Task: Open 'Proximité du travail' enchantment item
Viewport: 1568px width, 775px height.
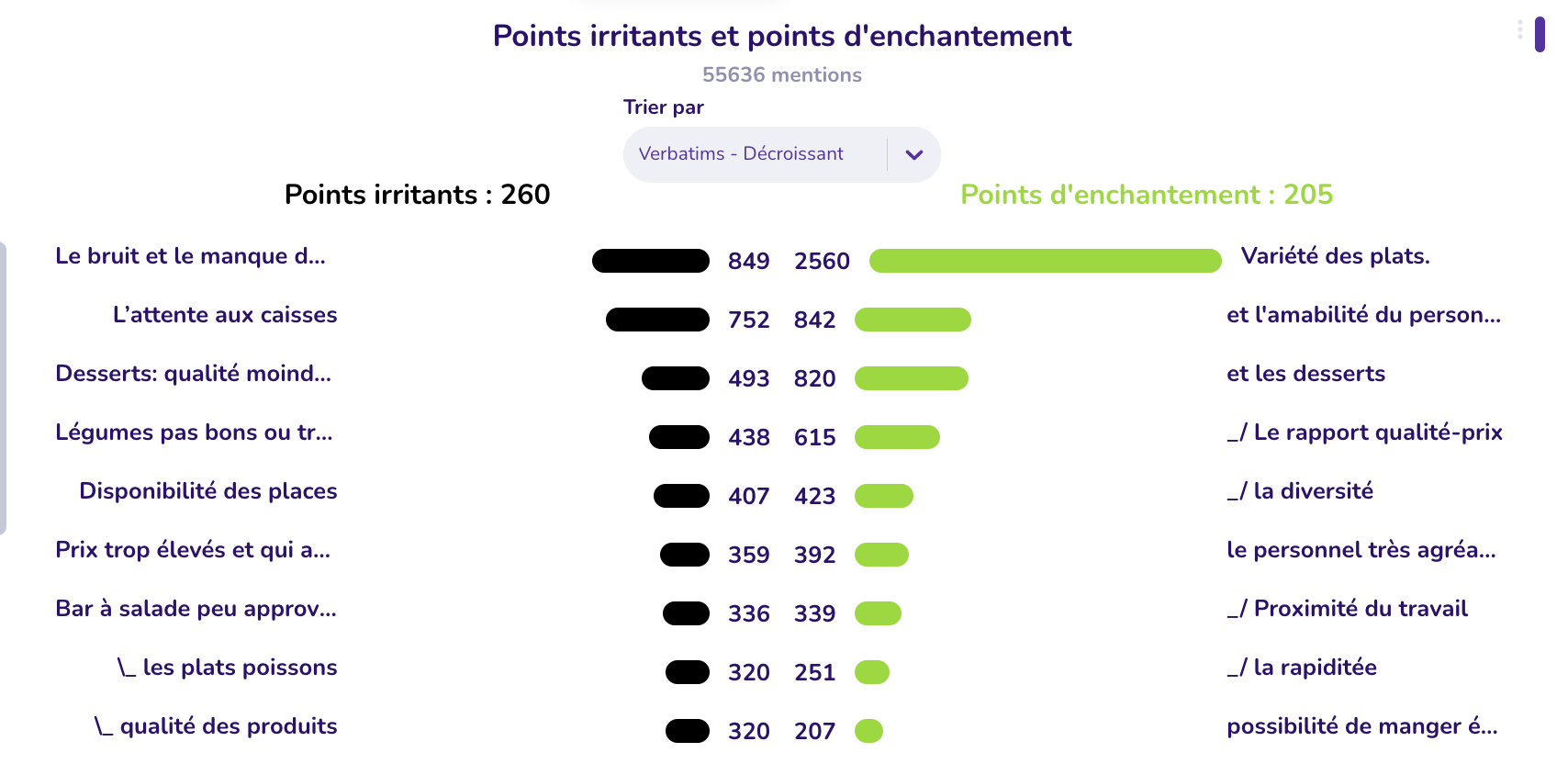Action: (x=1347, y=609)
